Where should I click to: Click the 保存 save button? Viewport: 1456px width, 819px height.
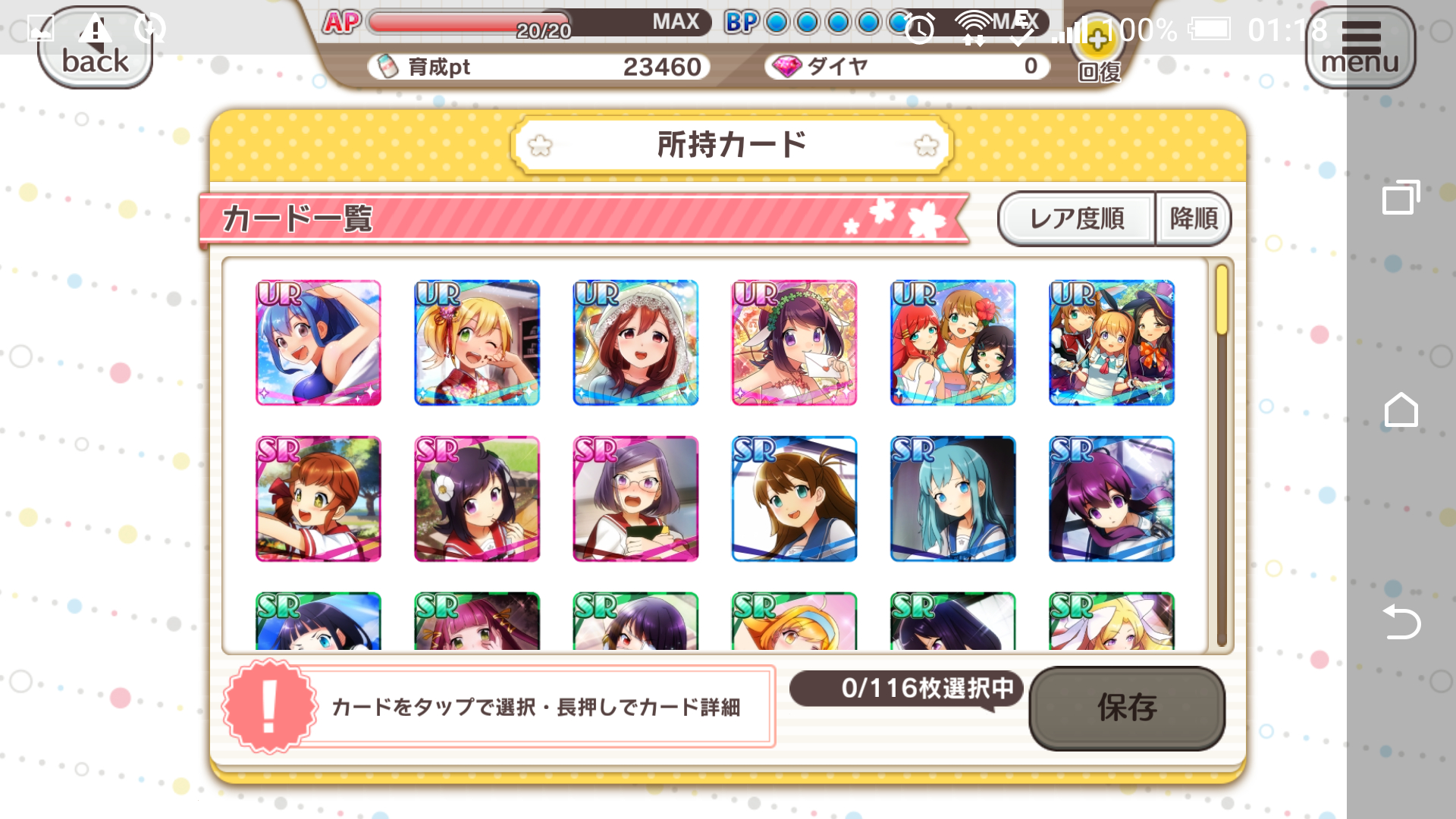[1127, 708]
